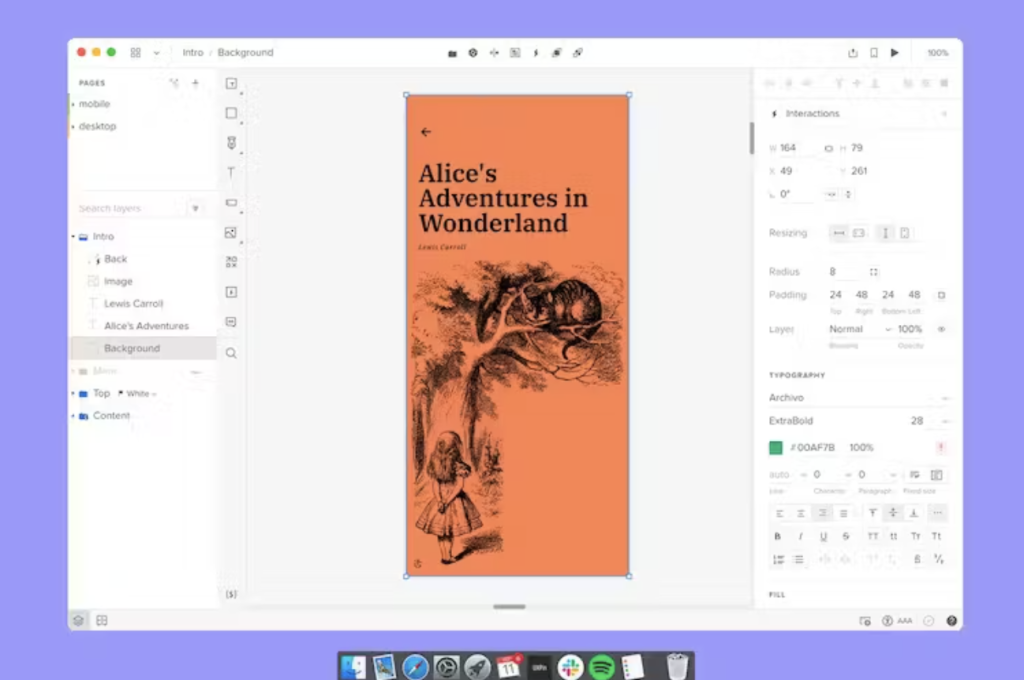Open the 100% zoom level dropdown
Screen dimensions: 1024x680
point(938,53)
